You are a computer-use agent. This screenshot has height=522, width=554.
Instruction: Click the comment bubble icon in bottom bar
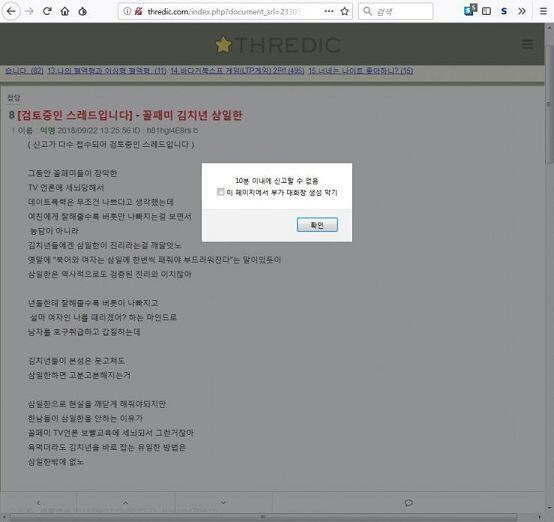pos(408,503)
